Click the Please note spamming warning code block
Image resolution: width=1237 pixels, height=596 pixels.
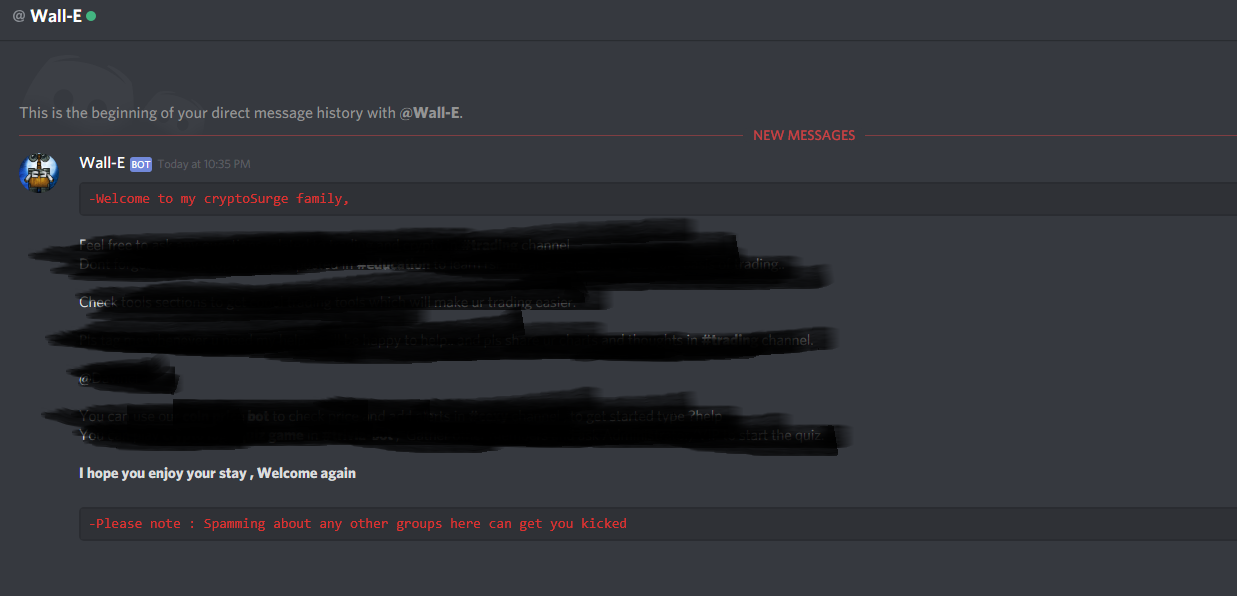point(658,523)
